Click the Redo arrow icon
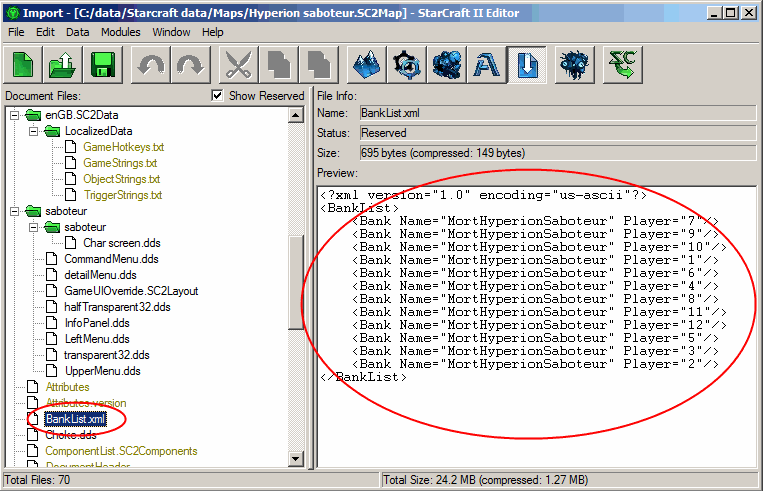This screenshot has height=491, width=763. [x=191, y=65]
